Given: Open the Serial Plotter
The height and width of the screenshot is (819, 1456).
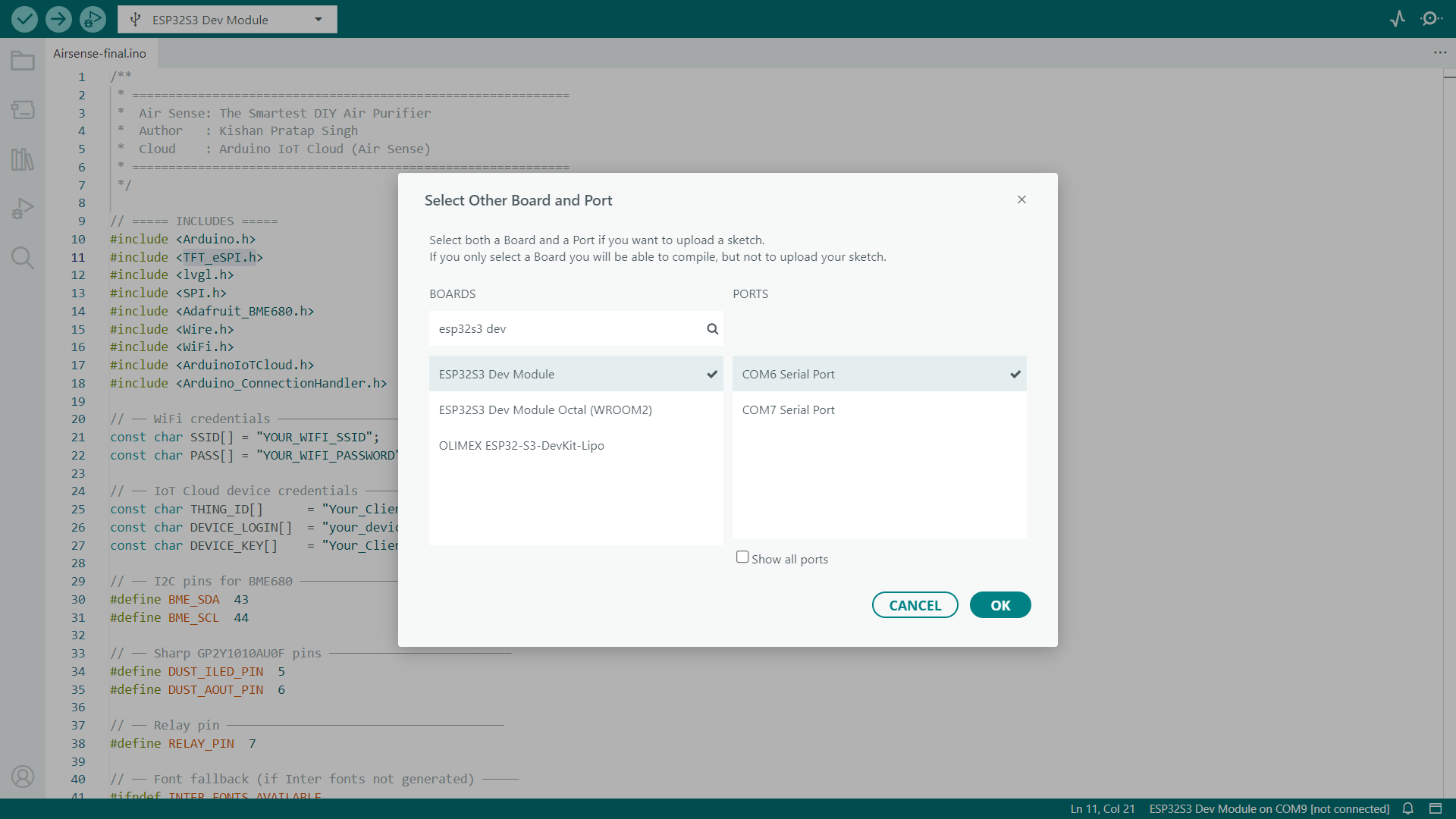Looking at the screenshot, I should (1398, 19).
